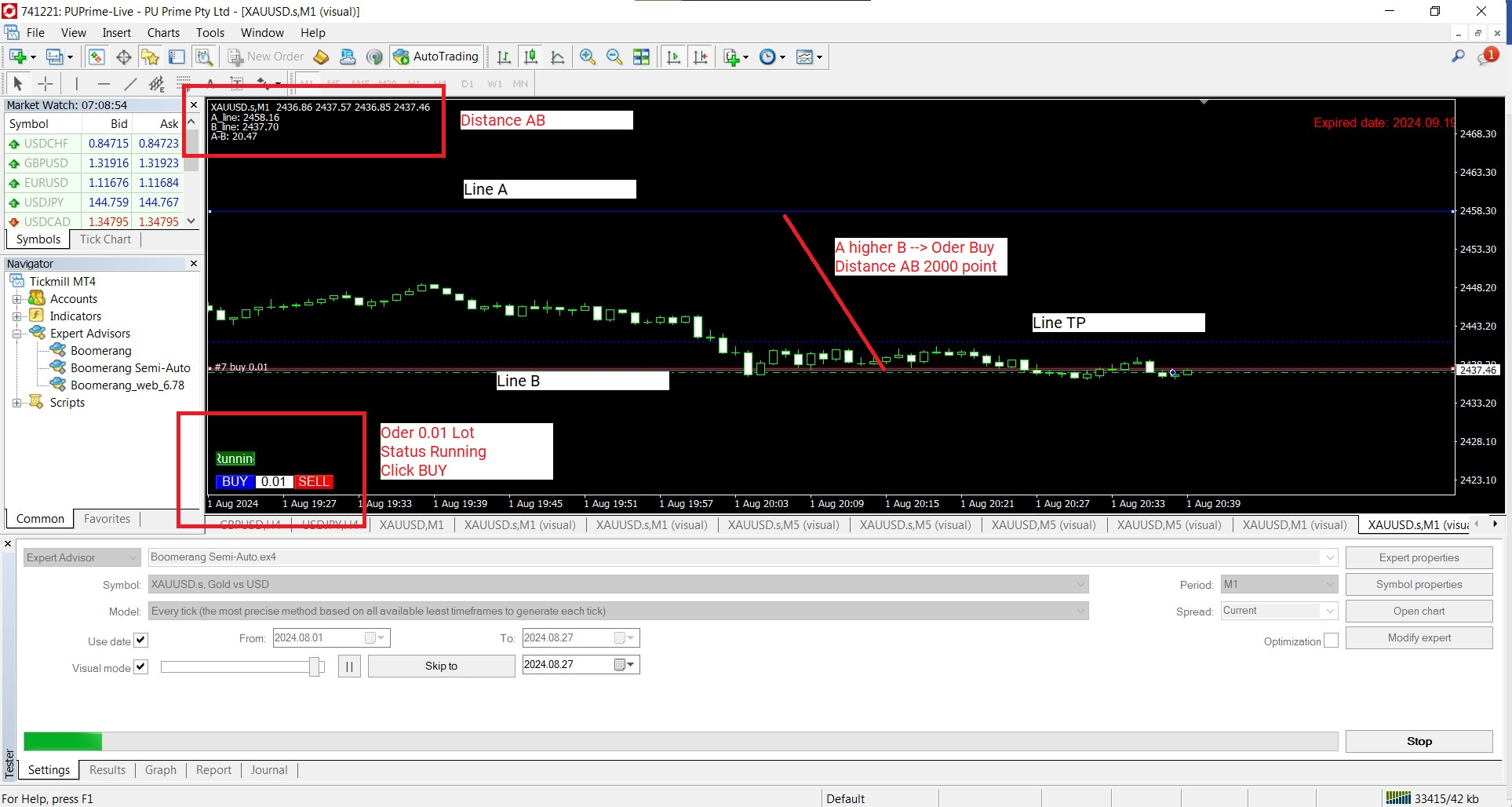Toggle the Use date checkbox

click(140, 640)
